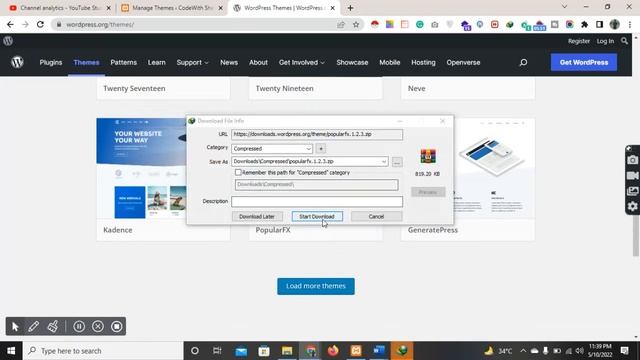Open the GeneratePress theme thumbnail
The width and height of the screenshot is (640, 360).
coord(494,169)
